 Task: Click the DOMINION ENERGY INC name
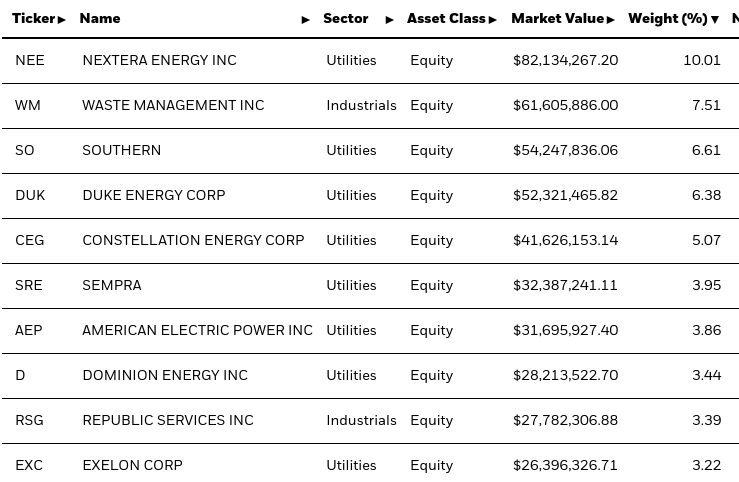tap(165, 375)
